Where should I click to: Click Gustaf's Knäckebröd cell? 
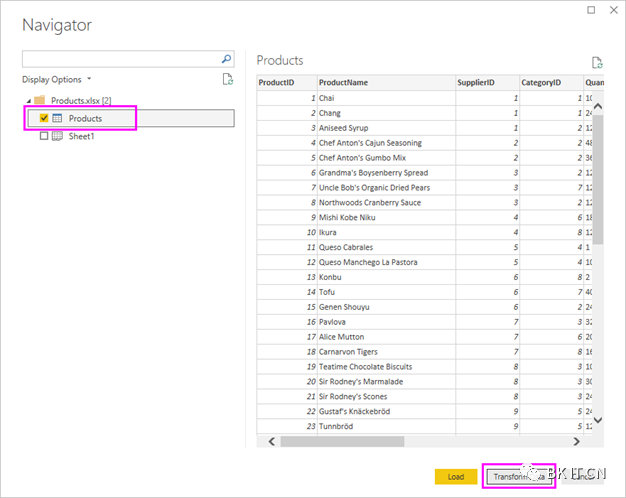386,411
